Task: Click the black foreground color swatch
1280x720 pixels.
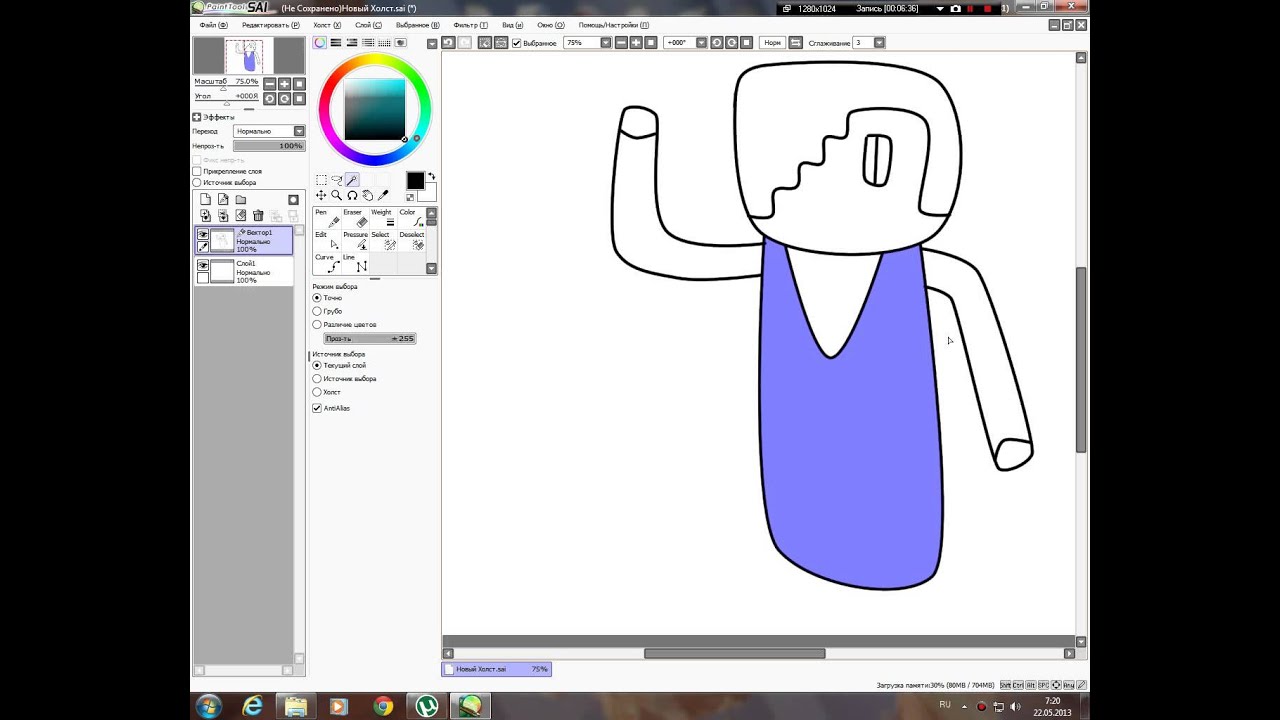Action: 415,181
